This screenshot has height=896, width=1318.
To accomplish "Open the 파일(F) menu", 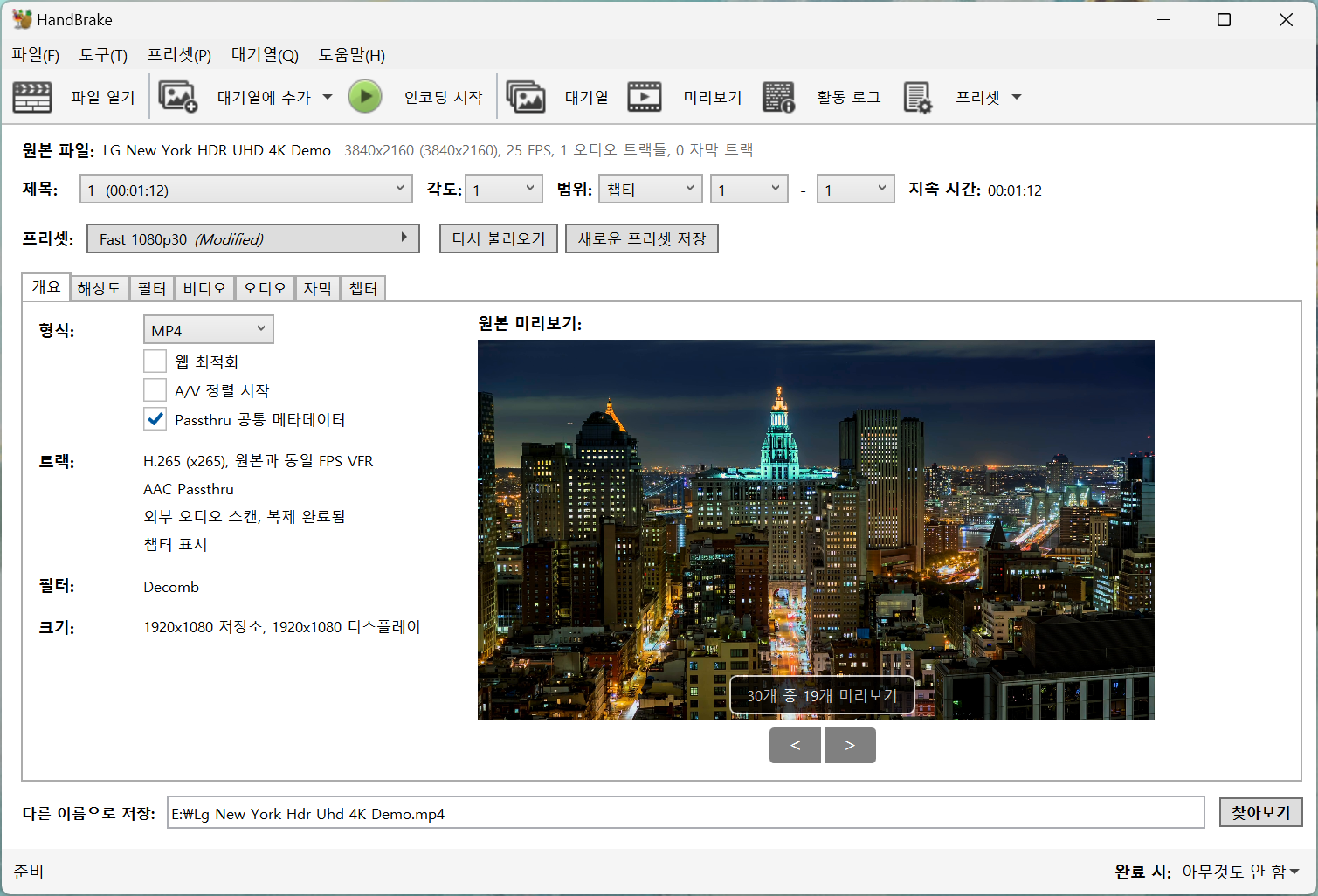I will pos(35,55).
